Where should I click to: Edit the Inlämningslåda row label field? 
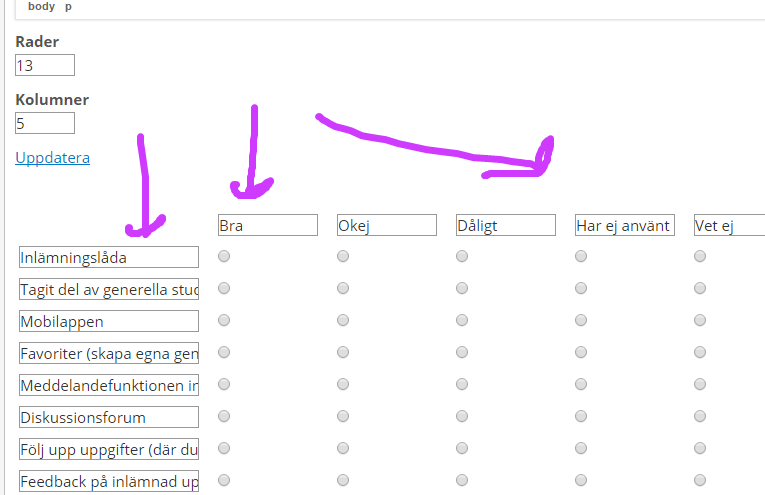[x=109, y=258]
